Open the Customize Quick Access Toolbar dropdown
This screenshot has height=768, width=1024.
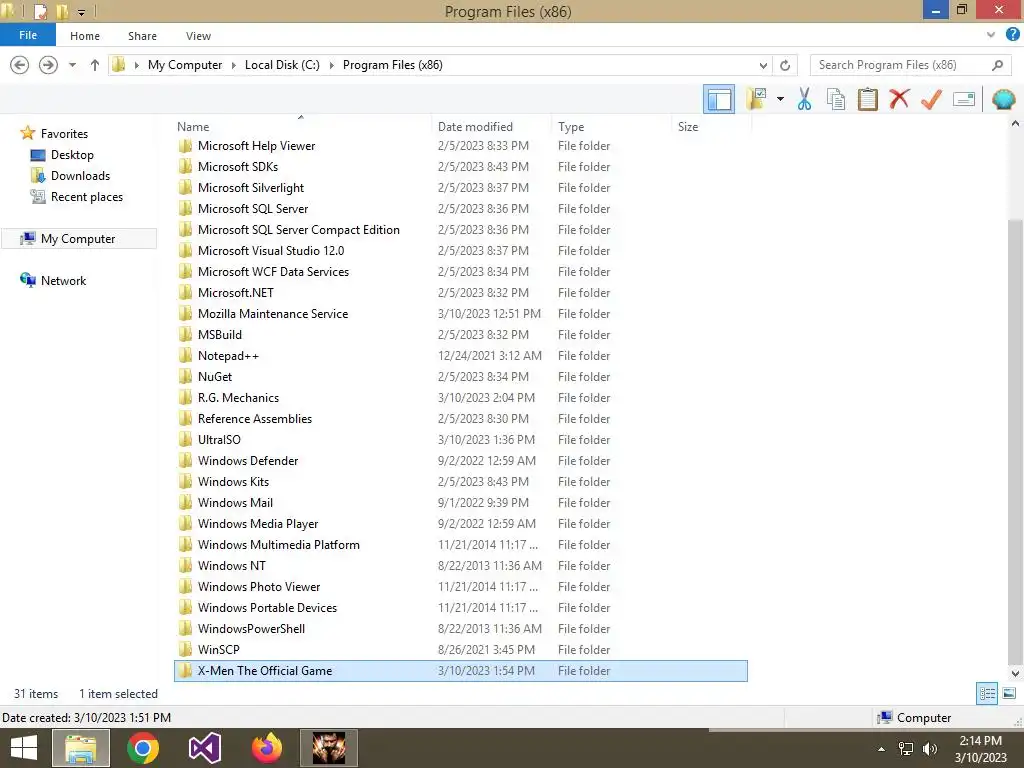pos(82,12)
